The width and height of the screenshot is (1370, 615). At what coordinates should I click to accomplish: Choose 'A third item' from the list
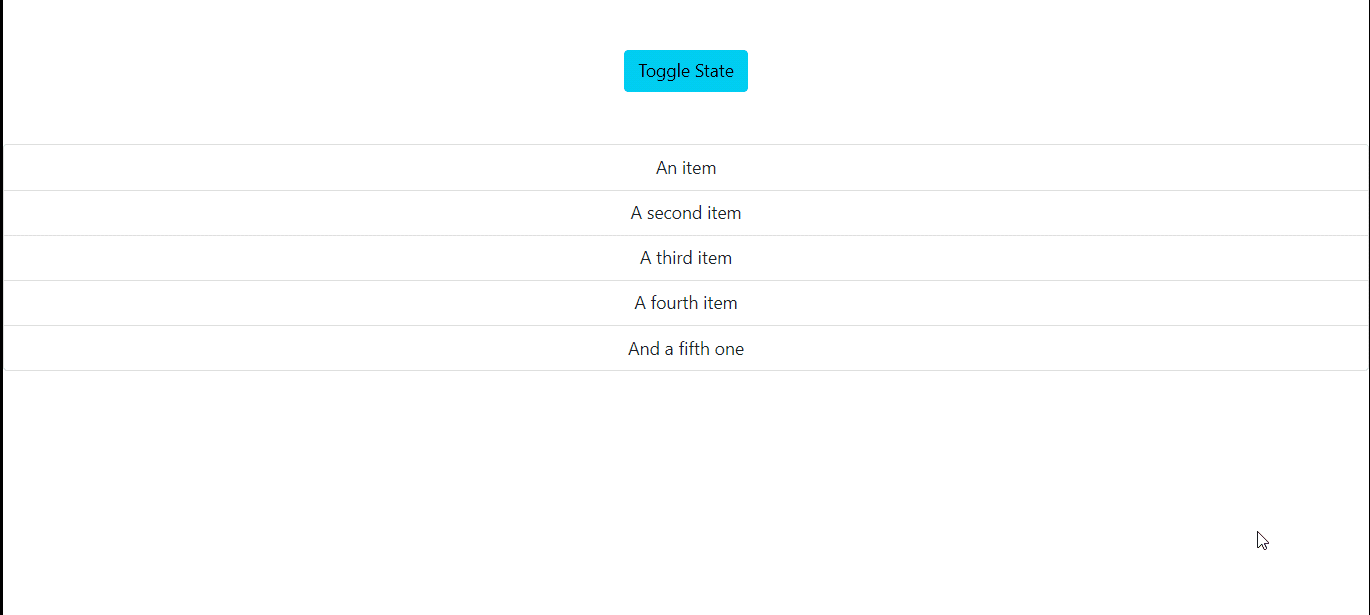685,257
